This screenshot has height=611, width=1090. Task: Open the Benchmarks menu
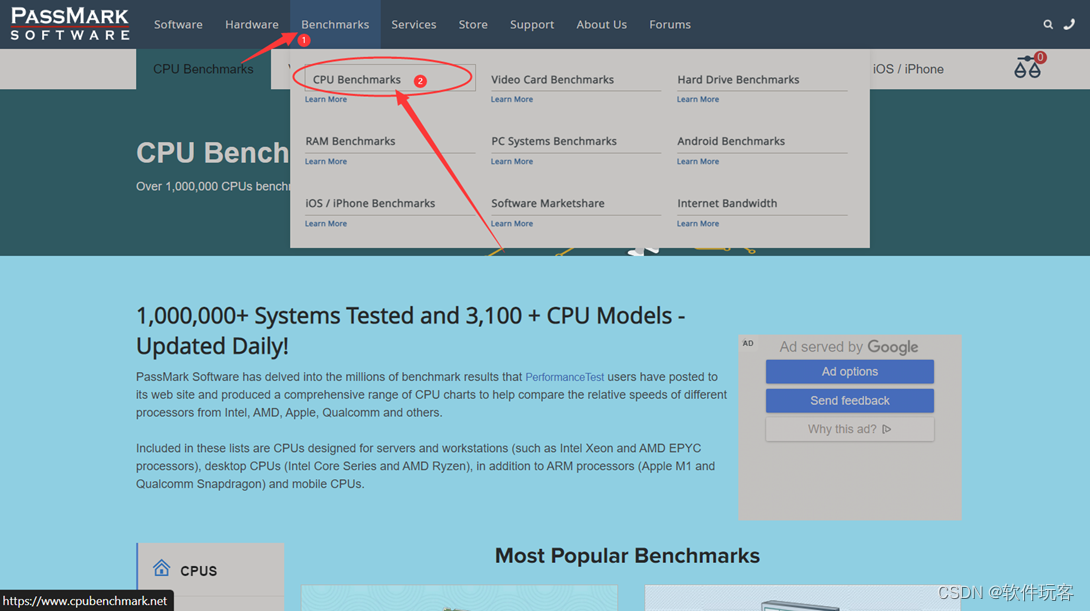pos(335,24)
